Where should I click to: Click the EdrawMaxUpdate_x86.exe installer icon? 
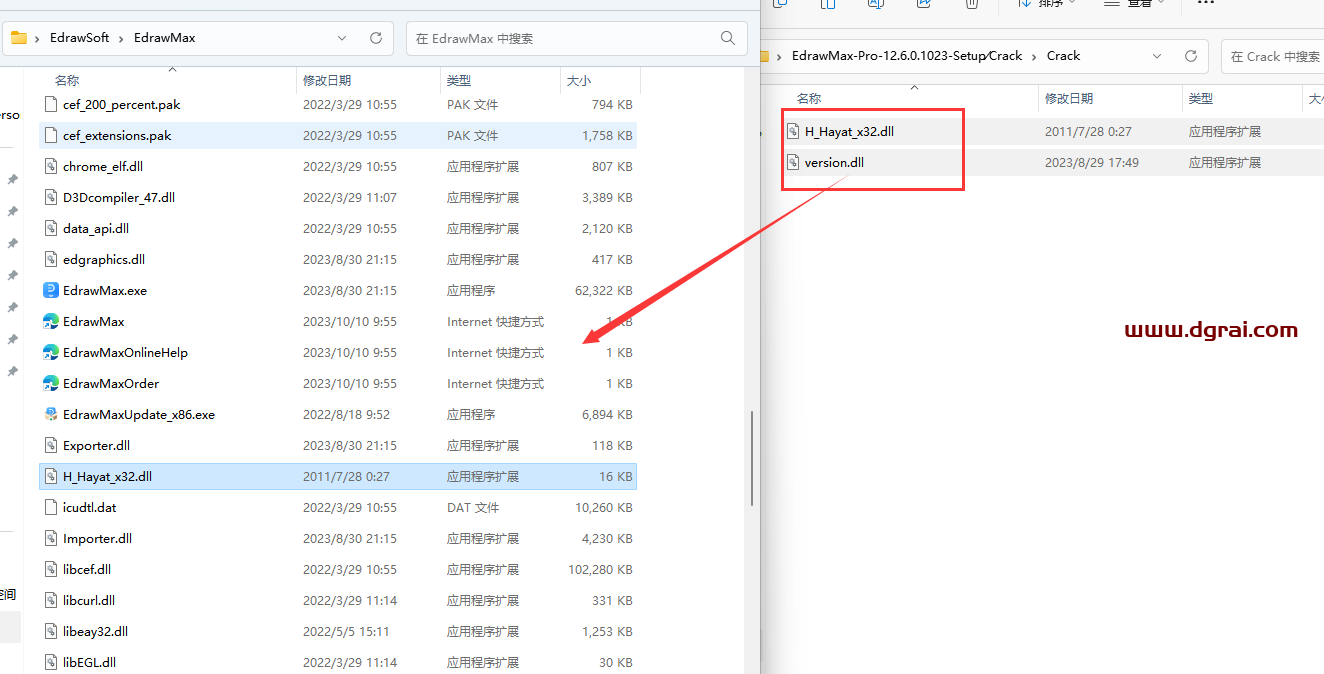coord(52,415)
